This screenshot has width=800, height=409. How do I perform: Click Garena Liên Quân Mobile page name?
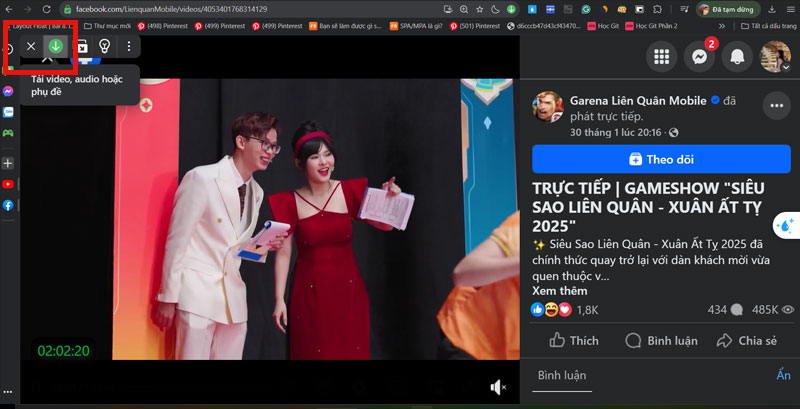638,100
